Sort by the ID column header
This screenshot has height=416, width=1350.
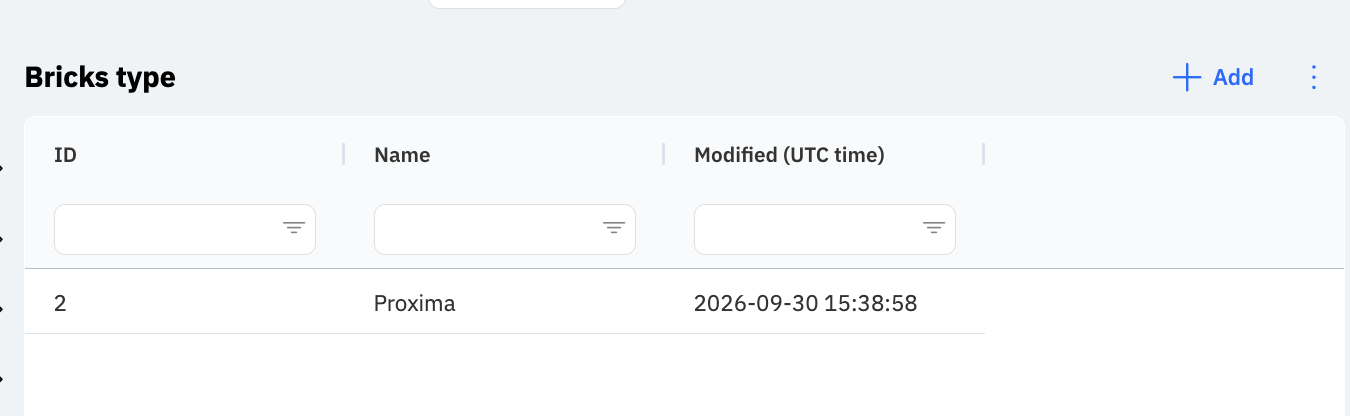point(65,155)
